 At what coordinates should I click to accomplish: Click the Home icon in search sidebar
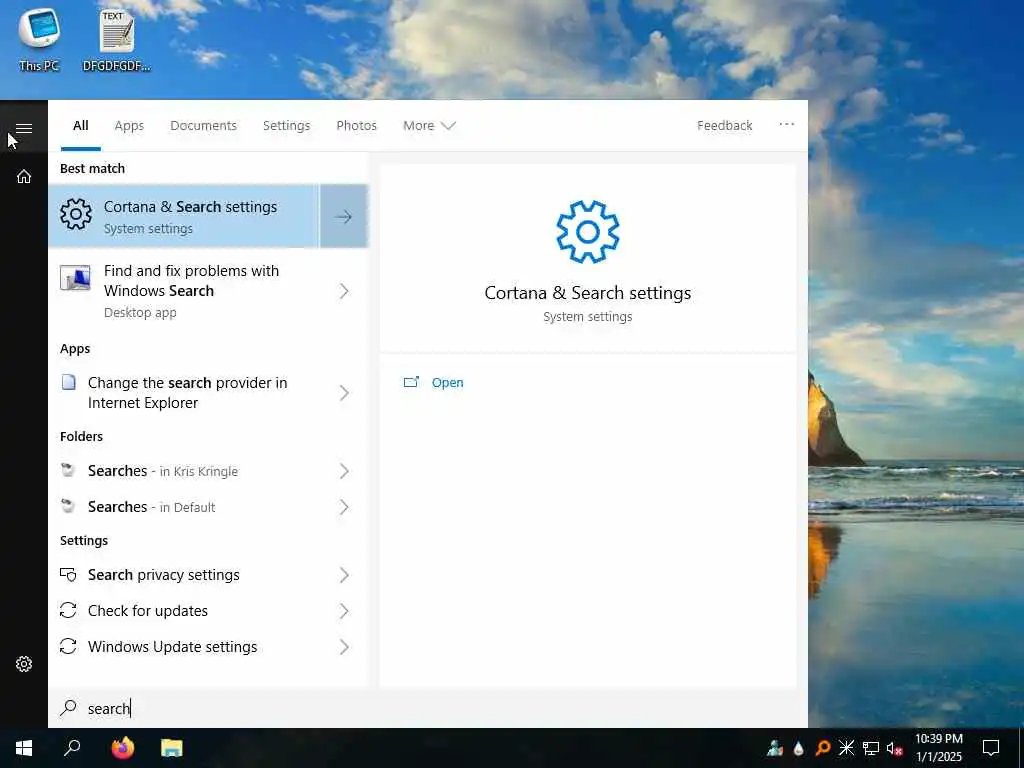[24, 176]
